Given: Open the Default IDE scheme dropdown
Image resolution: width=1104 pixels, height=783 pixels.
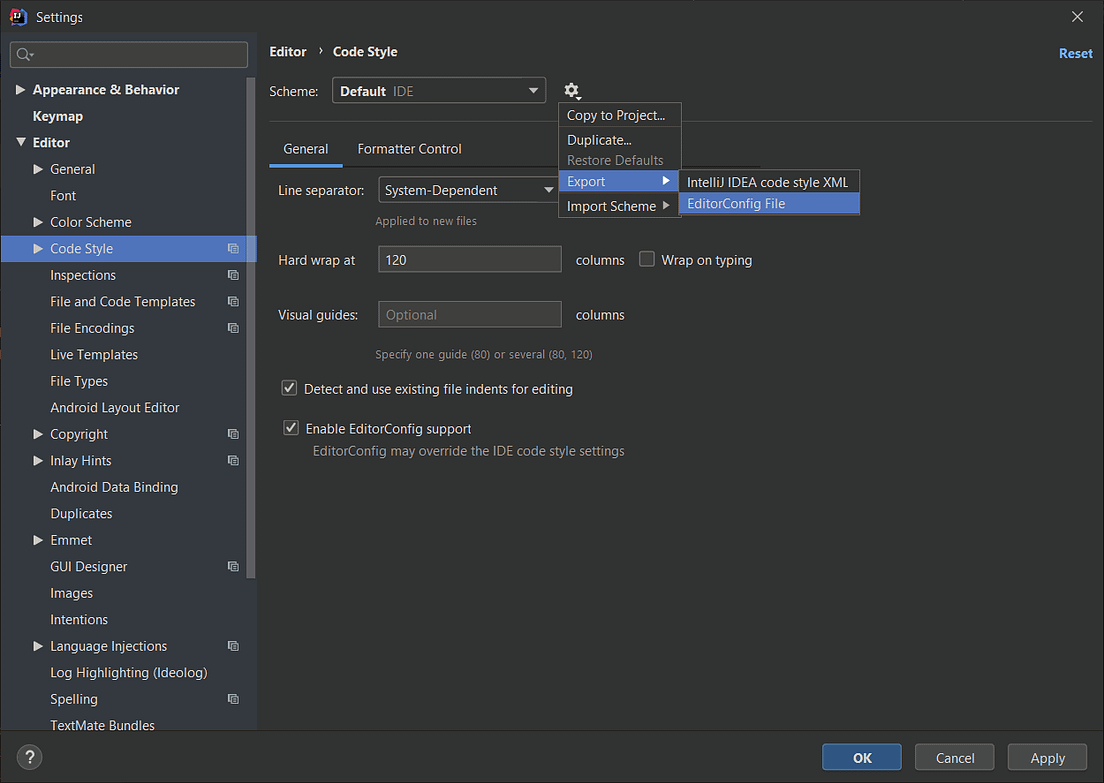Looking at the screenshot, I should (x=438, y=89).
